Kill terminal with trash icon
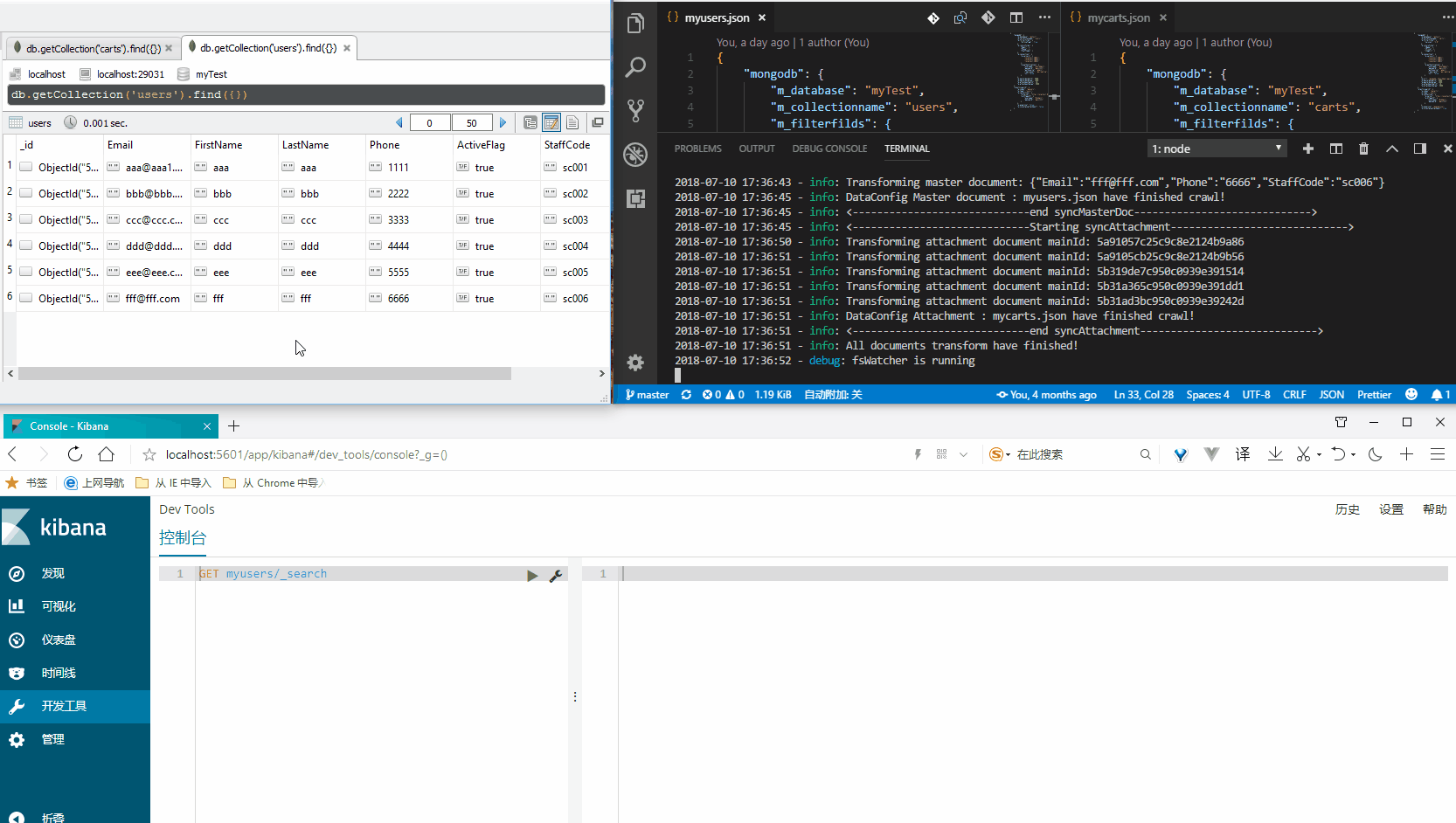 coord(1363,149)
